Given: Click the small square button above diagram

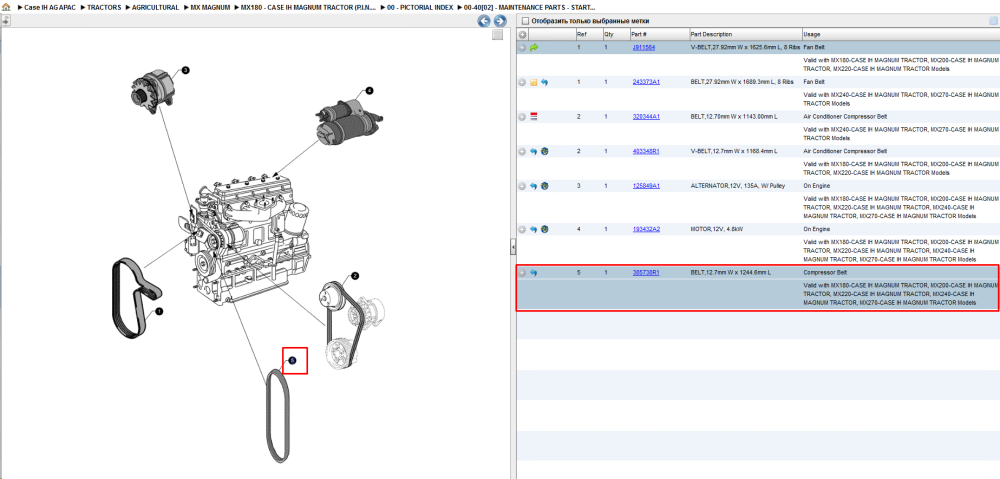Looking at the screenshot, I should tap(497, 35).
